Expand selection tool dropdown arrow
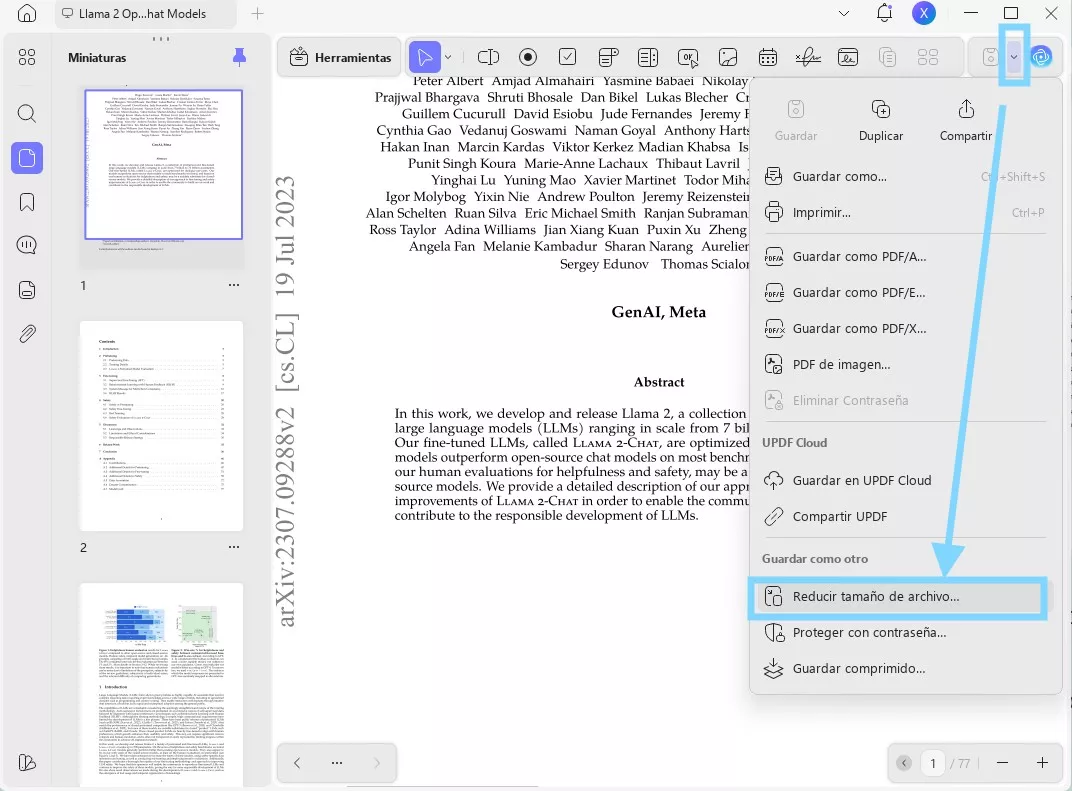 click(x=448, y=57)
